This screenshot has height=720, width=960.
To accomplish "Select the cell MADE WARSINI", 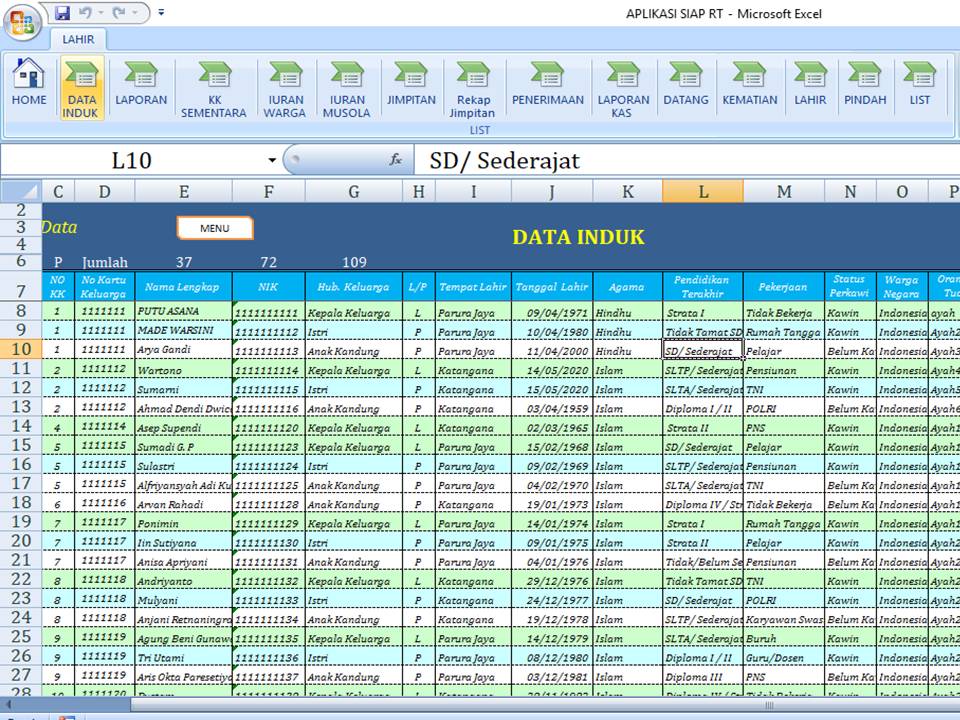I will pos(183,331).
